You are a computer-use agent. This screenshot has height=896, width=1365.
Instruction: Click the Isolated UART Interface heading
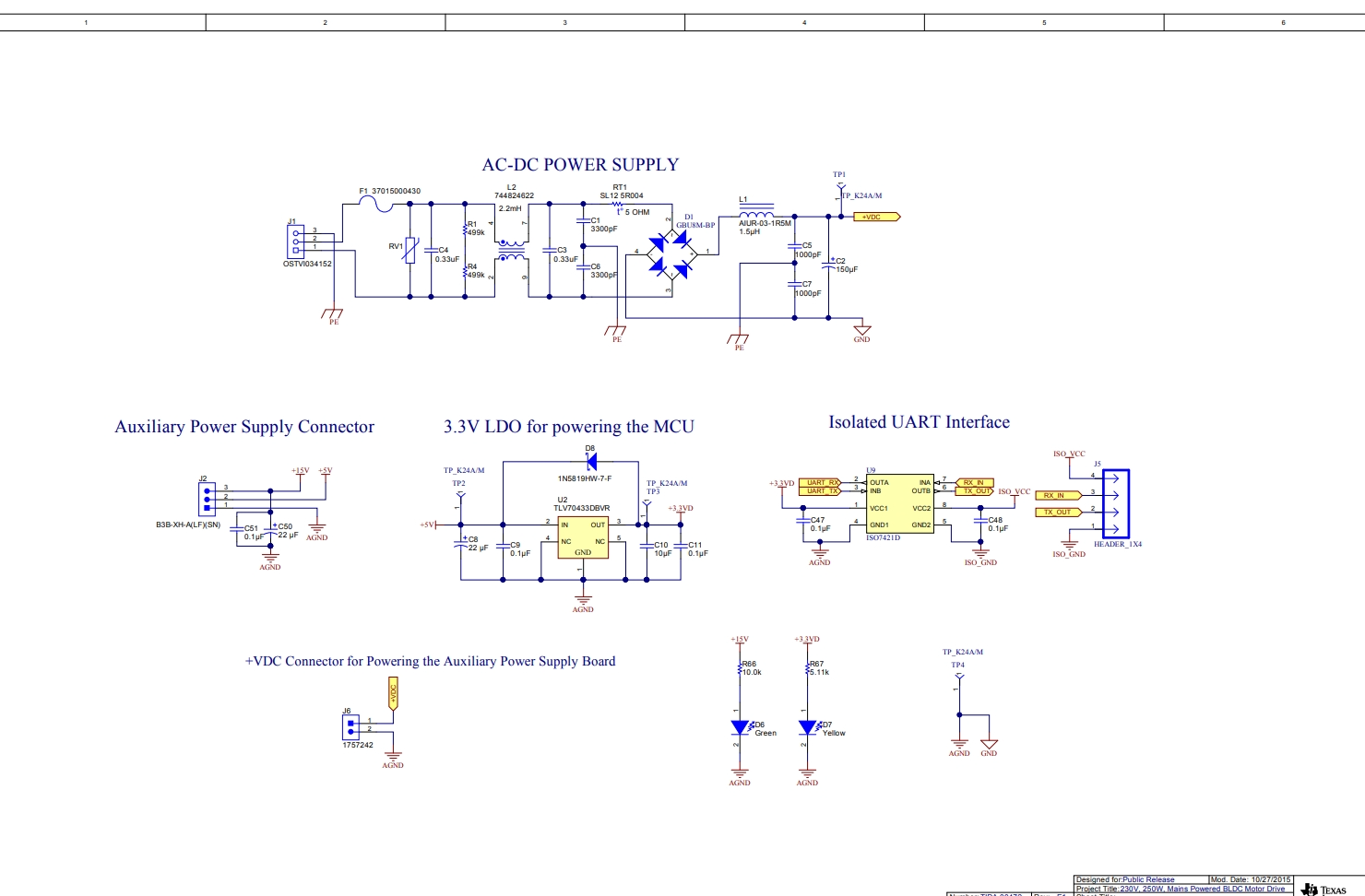[x=919, y=422]
